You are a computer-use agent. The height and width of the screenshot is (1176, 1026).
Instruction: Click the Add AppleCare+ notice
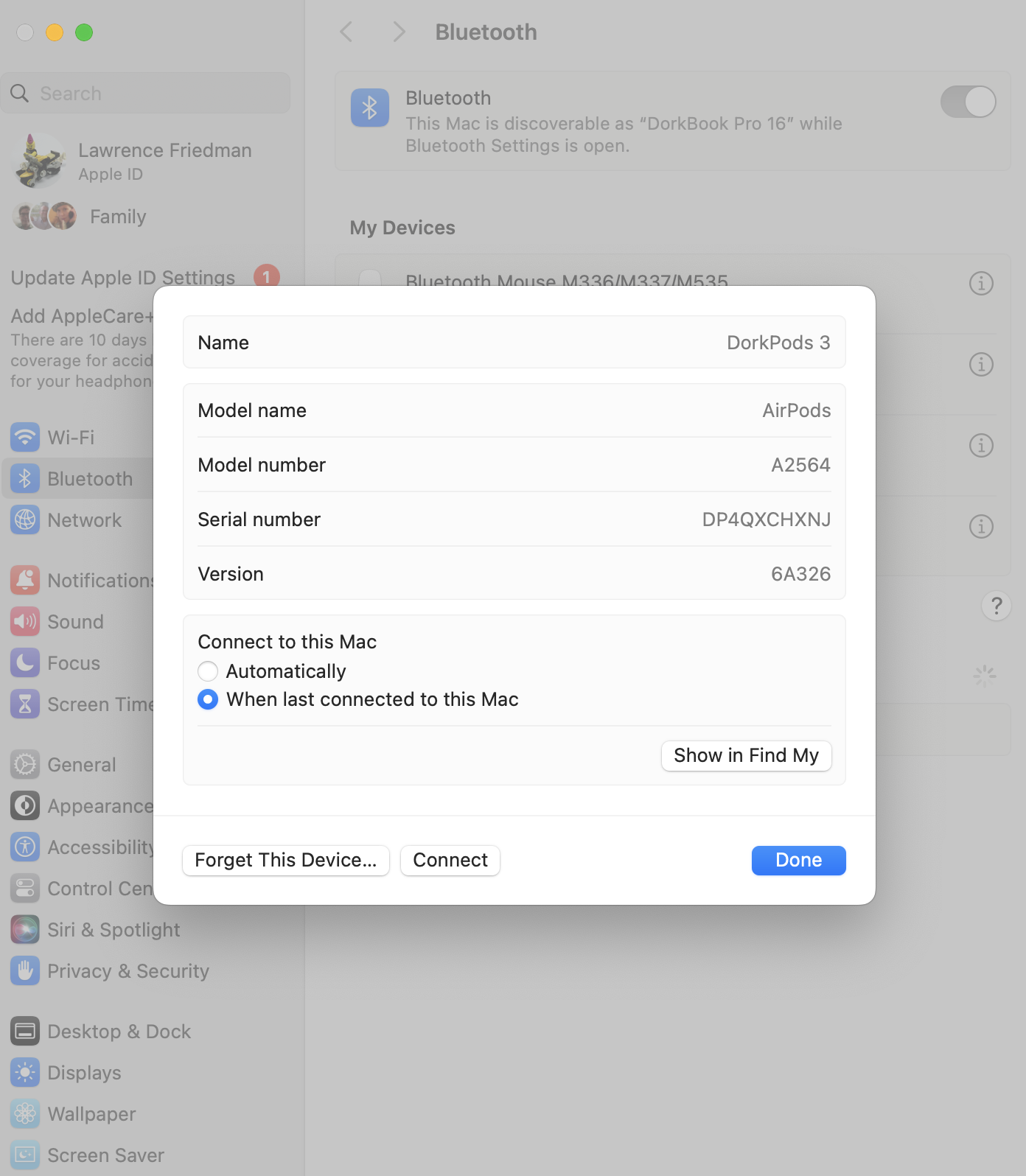(x=81, y=348)
